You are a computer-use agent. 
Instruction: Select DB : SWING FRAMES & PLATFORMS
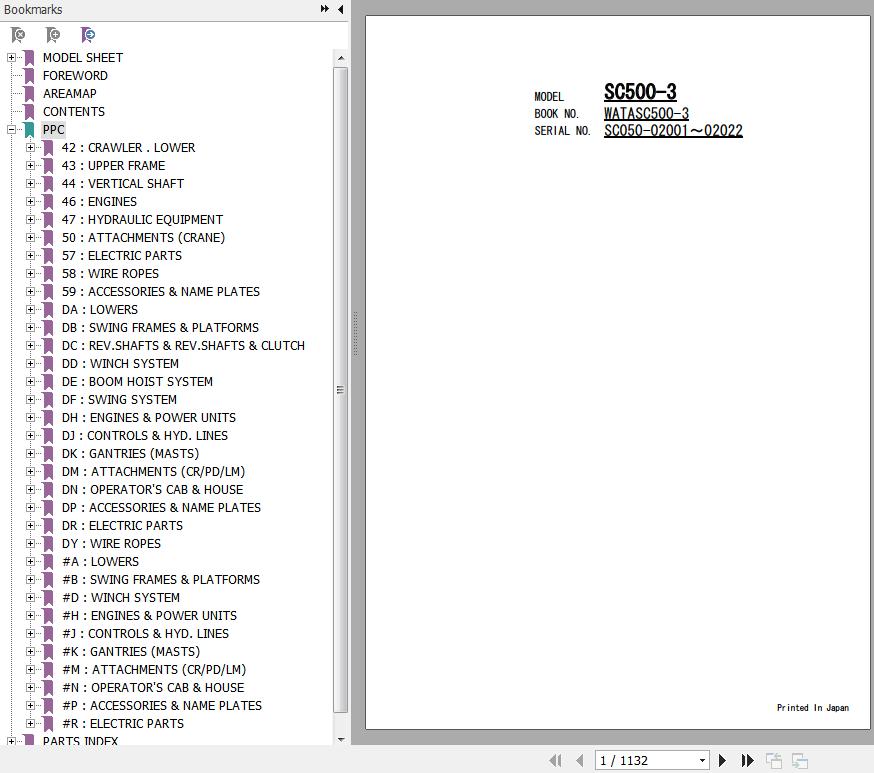coord(160,327)
